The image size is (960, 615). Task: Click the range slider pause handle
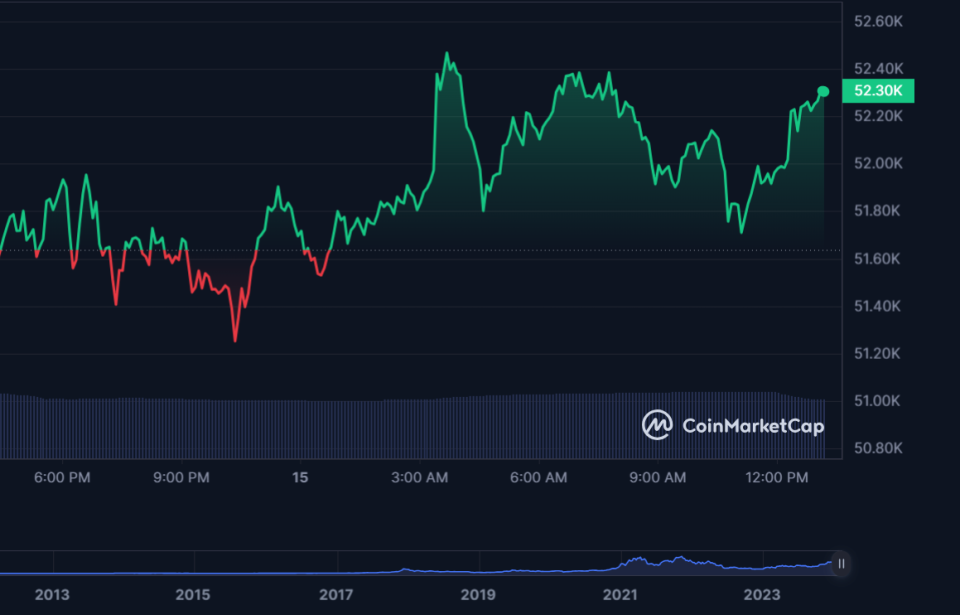pyautogui.click(x=841, y=564)
